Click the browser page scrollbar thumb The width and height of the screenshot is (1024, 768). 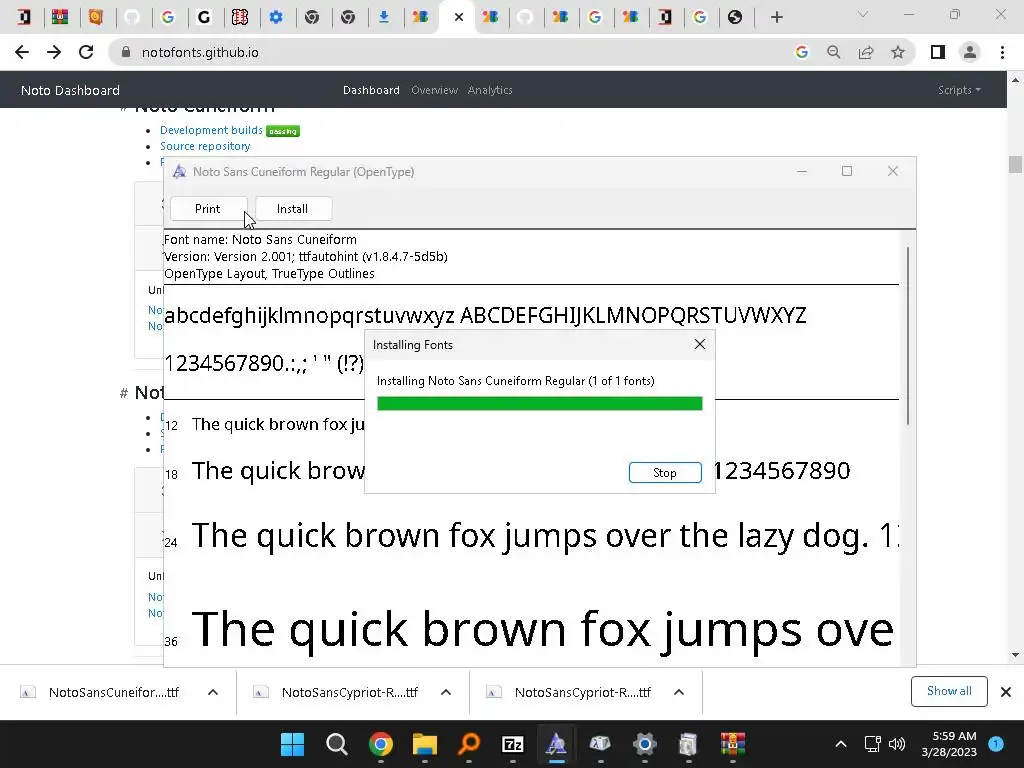click(1015, 164)
